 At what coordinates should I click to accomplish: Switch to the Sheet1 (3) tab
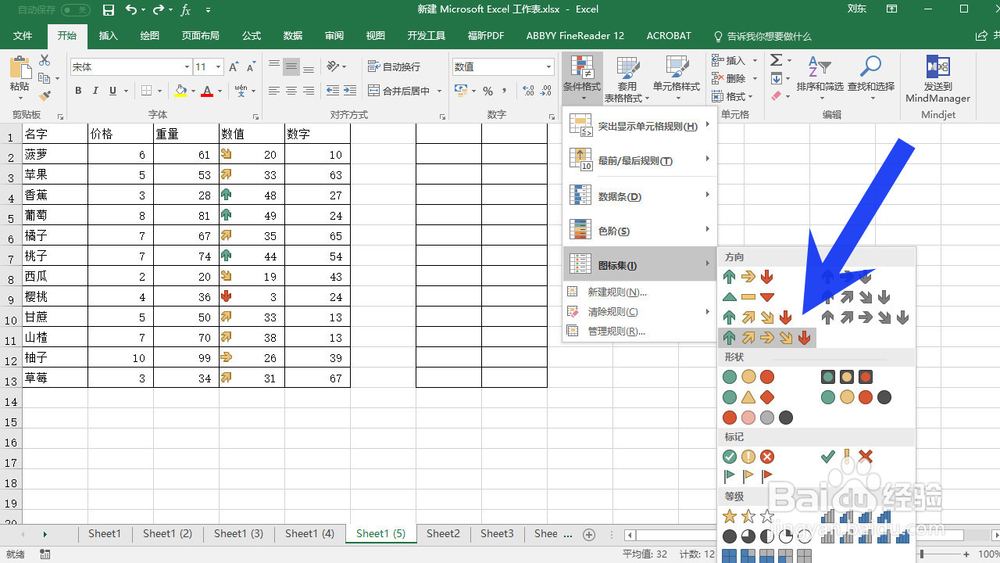pos(239,534)
